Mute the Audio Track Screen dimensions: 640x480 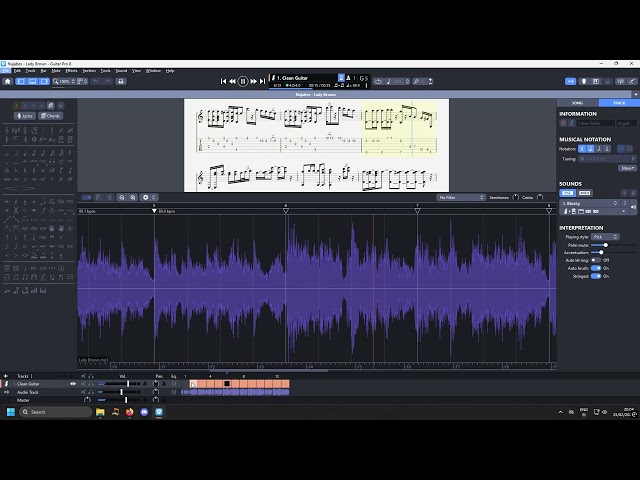click(83, 392)
